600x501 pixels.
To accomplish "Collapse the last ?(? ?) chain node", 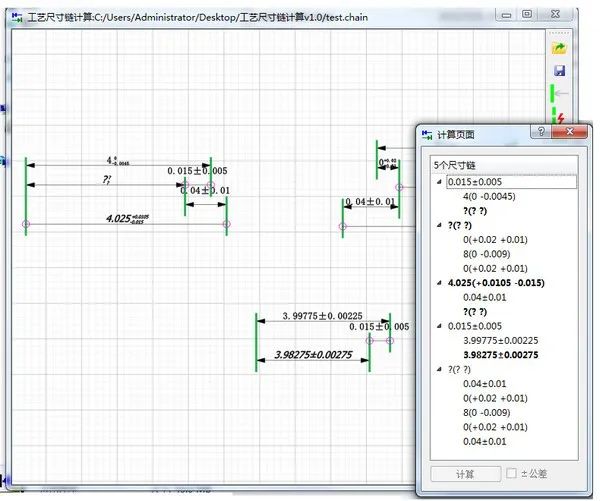I will point(439,369).
